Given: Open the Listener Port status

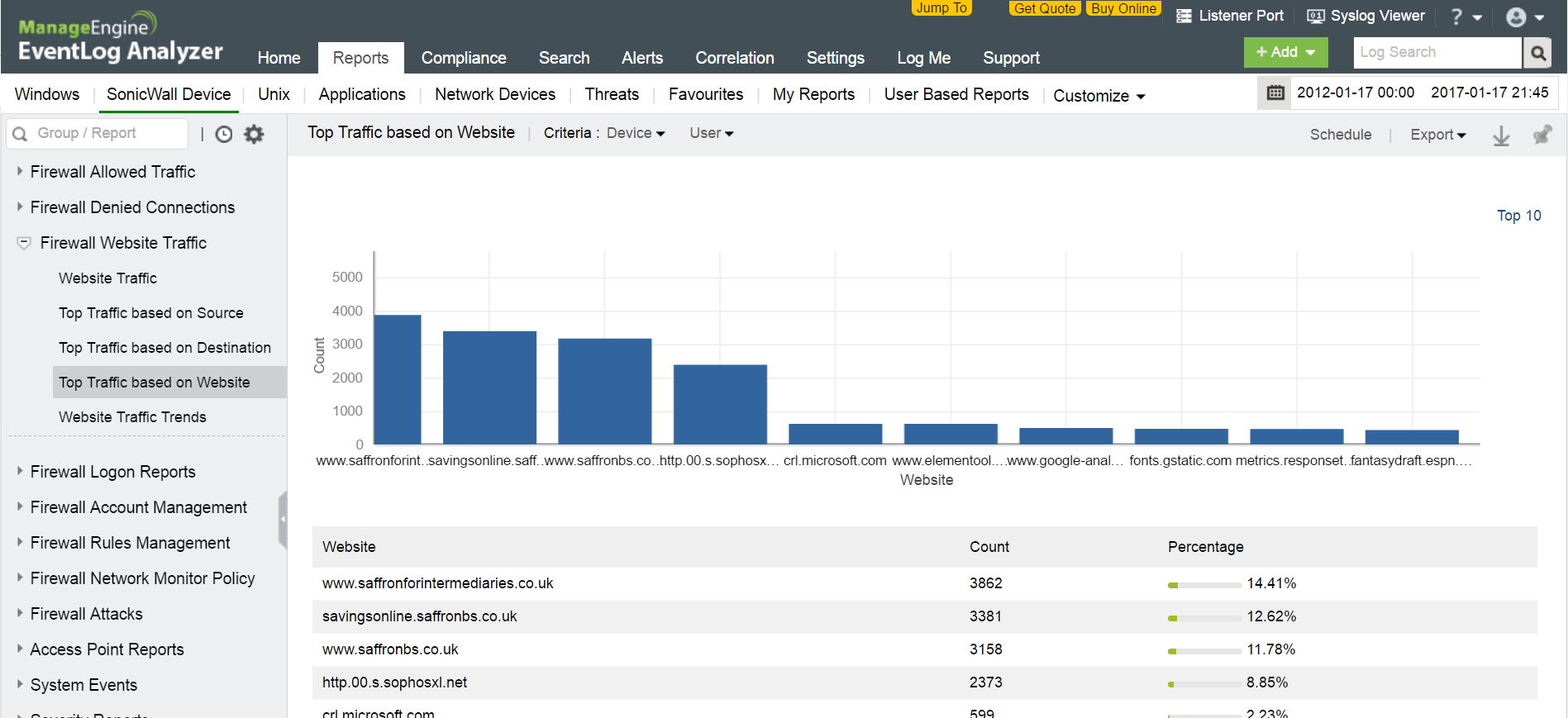Looking at the screenshot, I should (x=1229, y=16).
